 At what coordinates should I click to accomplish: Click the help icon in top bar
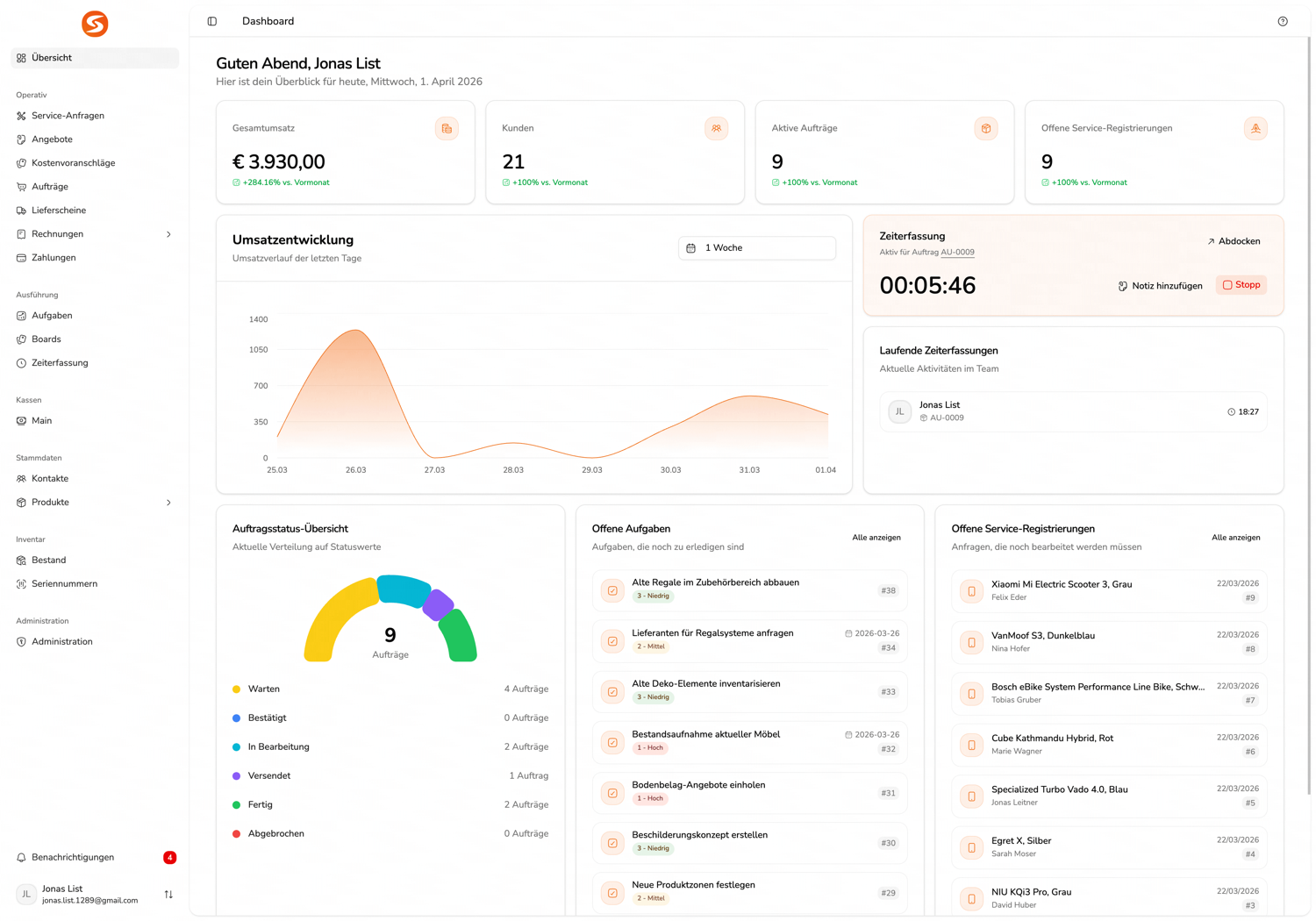click(x=1283, y=21)
